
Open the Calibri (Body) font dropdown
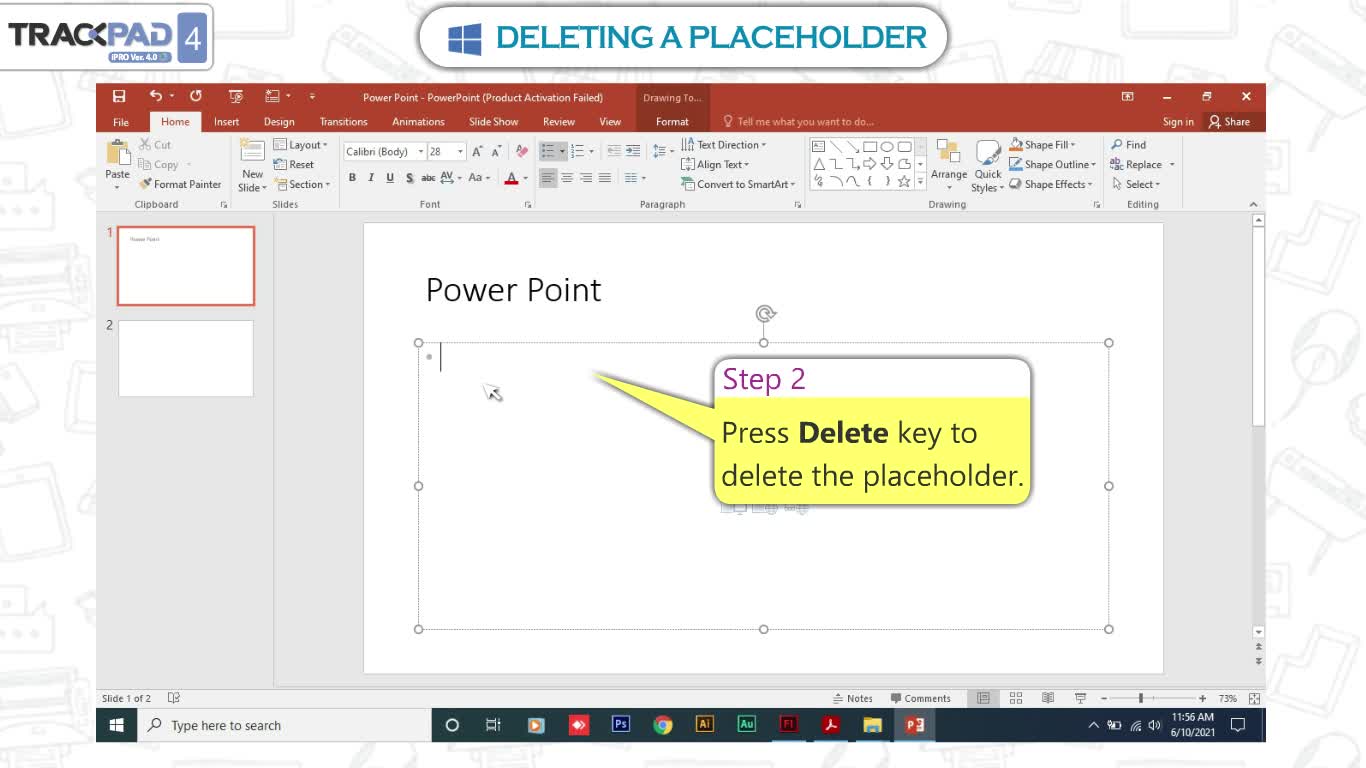[x=421, y=152]
